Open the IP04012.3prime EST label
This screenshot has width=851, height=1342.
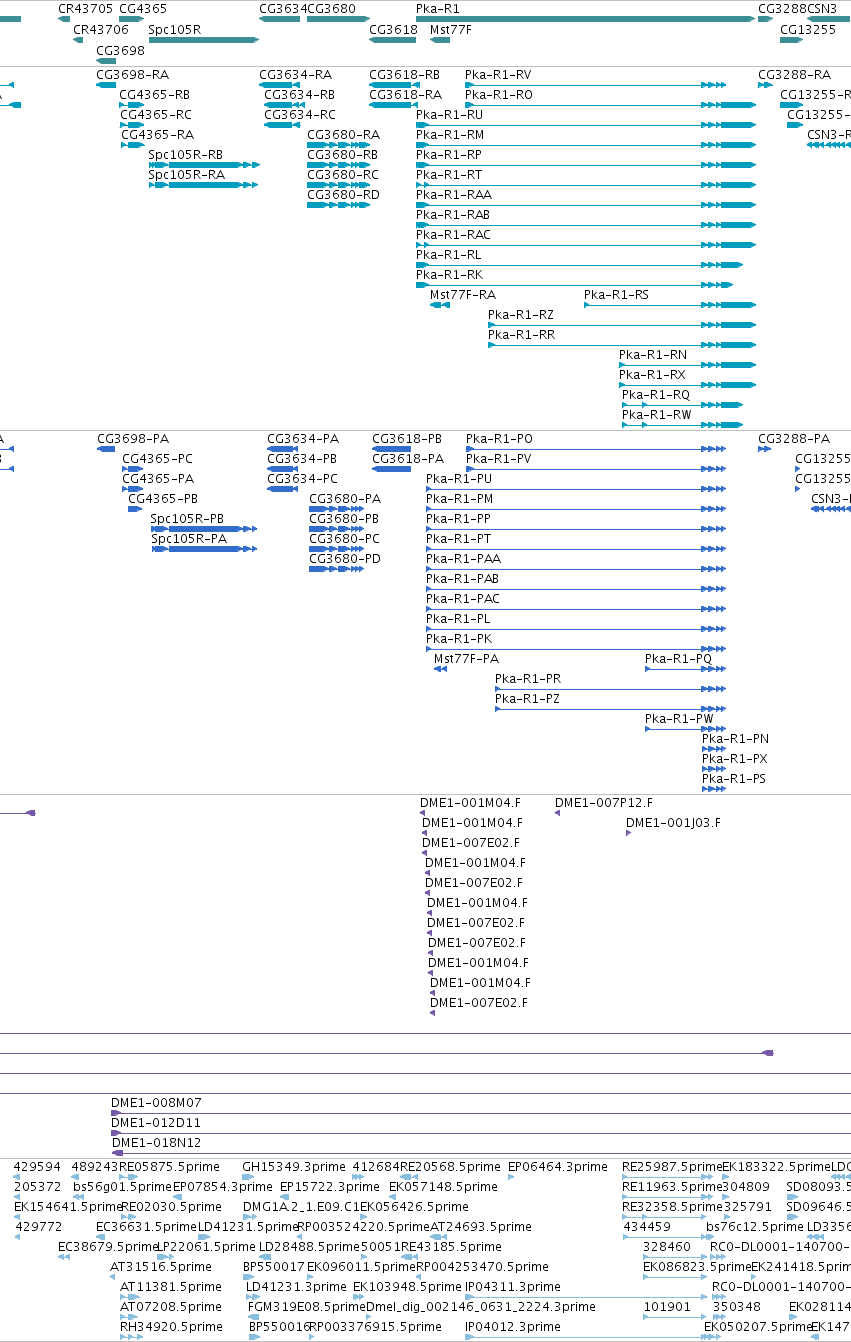513,1326
